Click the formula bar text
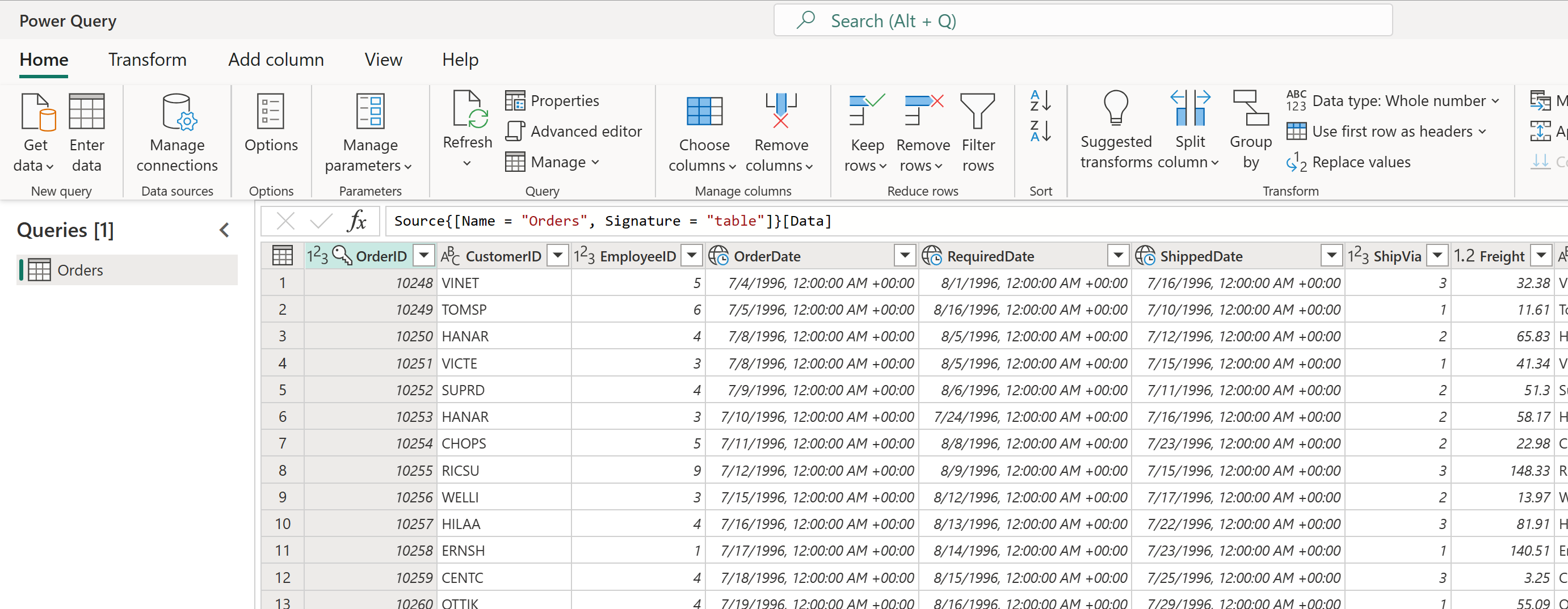Image resolution: width=1568 pixels, height=609 pixels. coord(612,221)
